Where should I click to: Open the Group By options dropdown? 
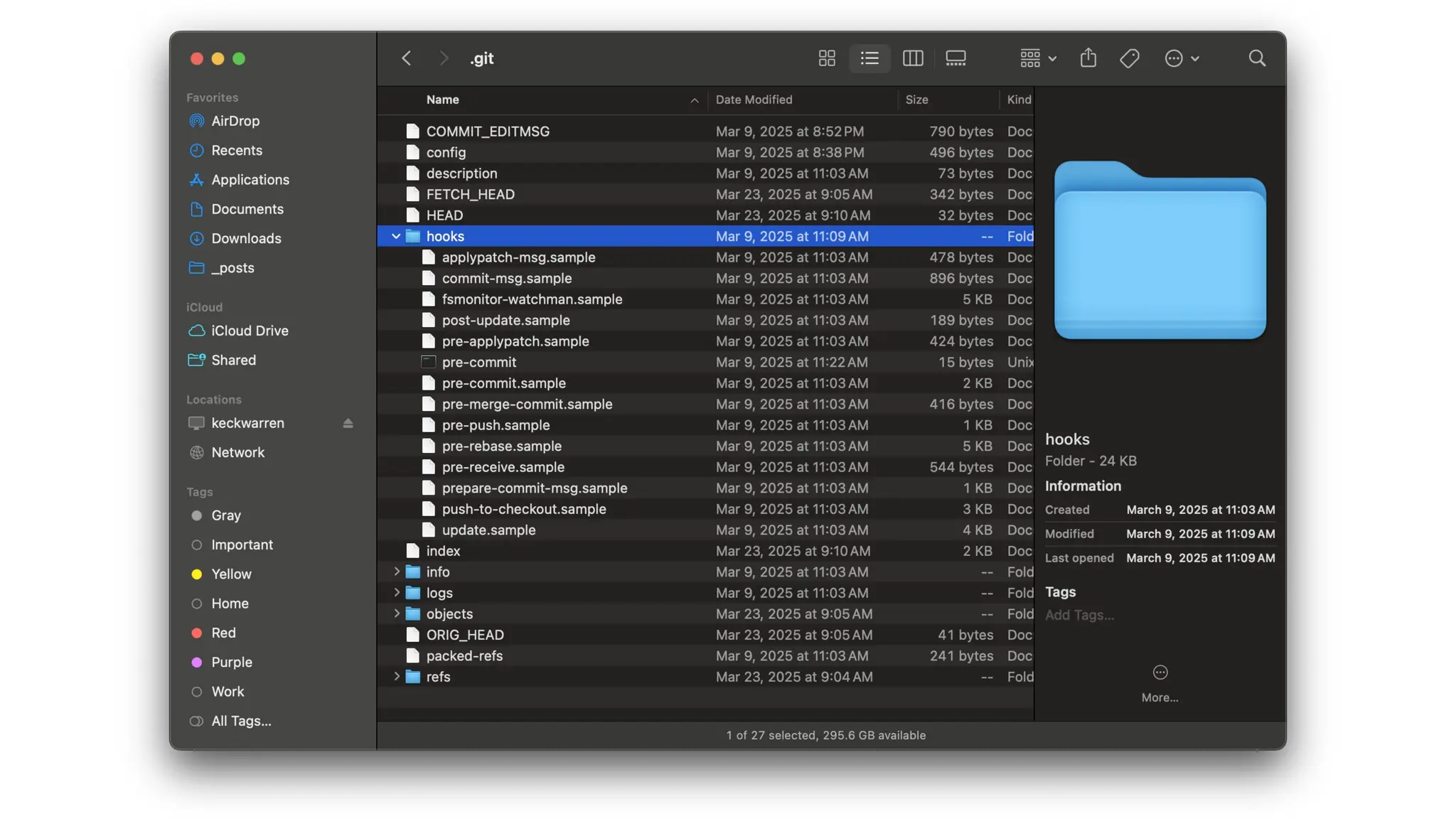[x=1038, y=58]
